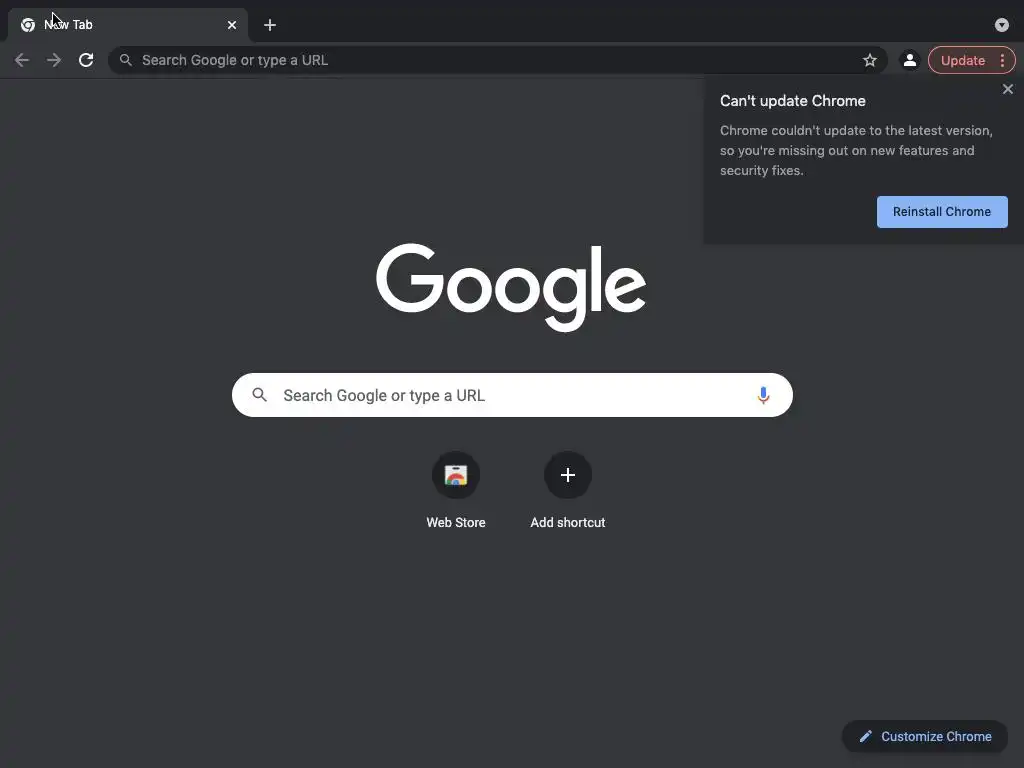Select the New Tab tab

click(127, 25)
